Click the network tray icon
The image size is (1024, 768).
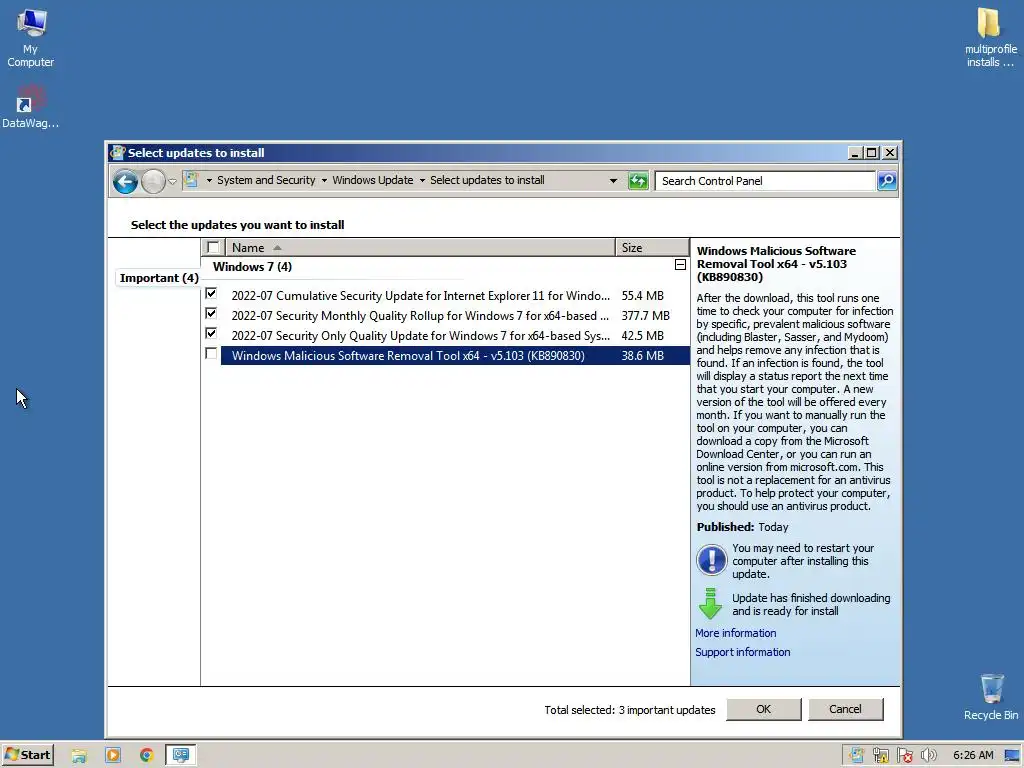pos(880,756)
